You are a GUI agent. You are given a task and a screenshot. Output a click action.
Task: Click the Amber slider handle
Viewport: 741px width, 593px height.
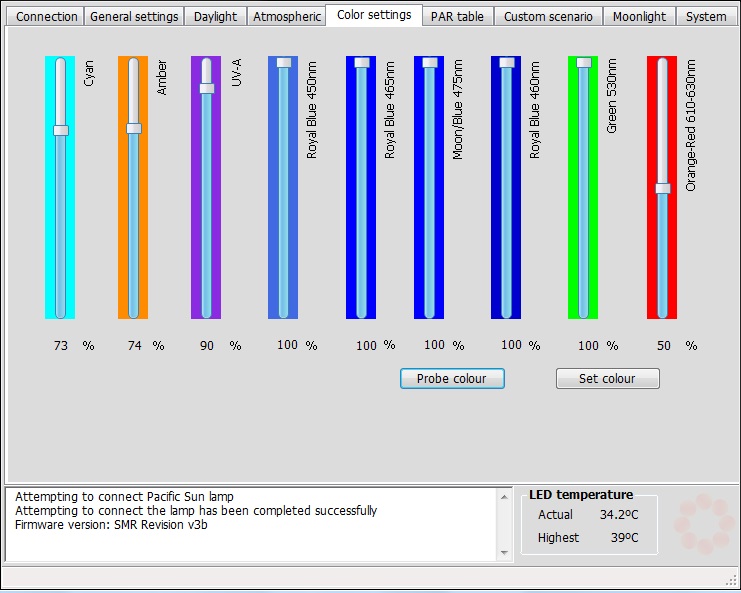134,128
